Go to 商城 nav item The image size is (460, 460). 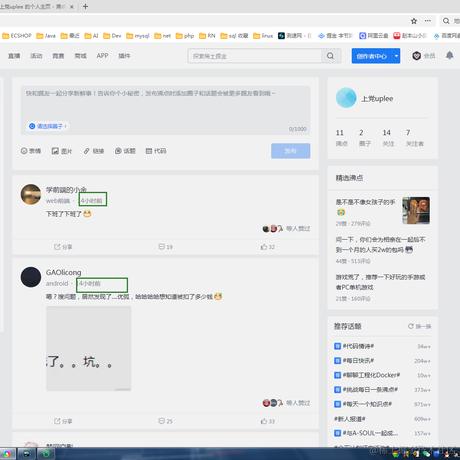[80, 56]
